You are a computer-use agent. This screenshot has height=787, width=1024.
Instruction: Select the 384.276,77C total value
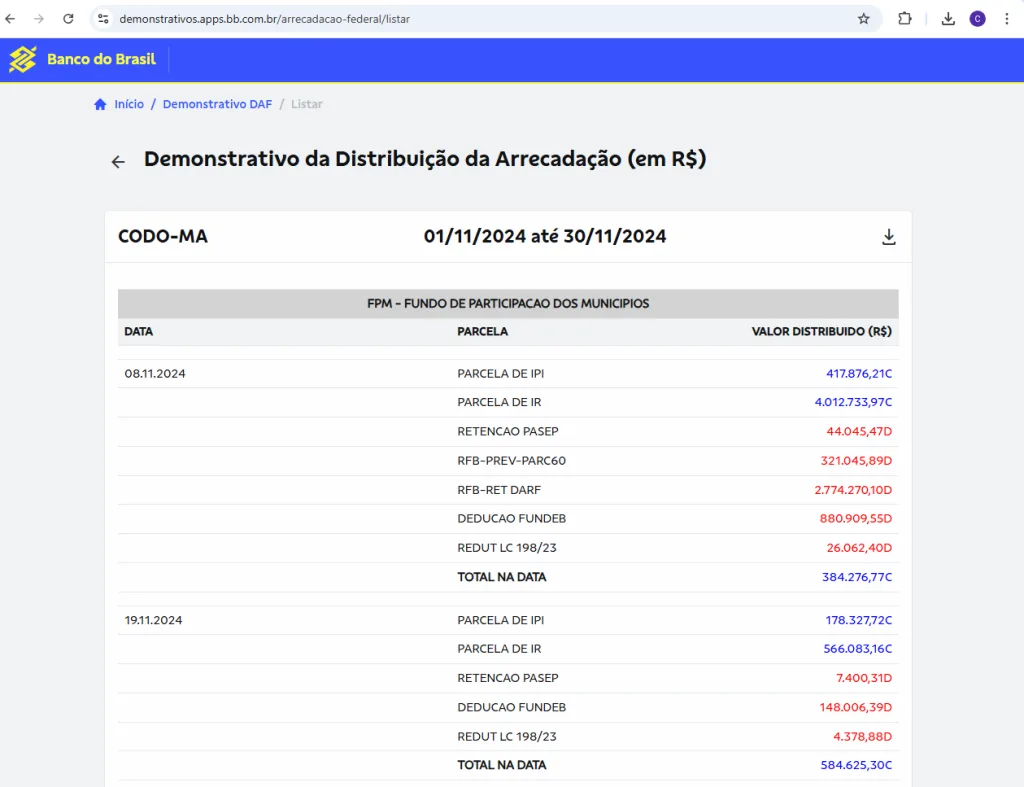pos(856,577)
